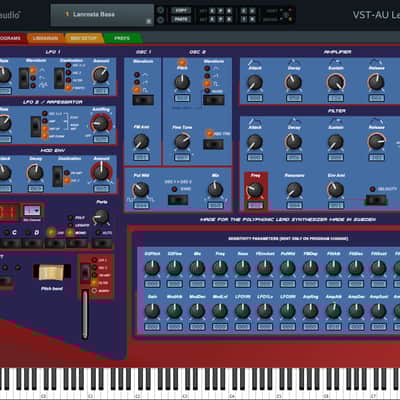Open the Lennsta Bass preset selector
Image resolution: width=400 pixels, height=400 pixels.
[102, 15]
